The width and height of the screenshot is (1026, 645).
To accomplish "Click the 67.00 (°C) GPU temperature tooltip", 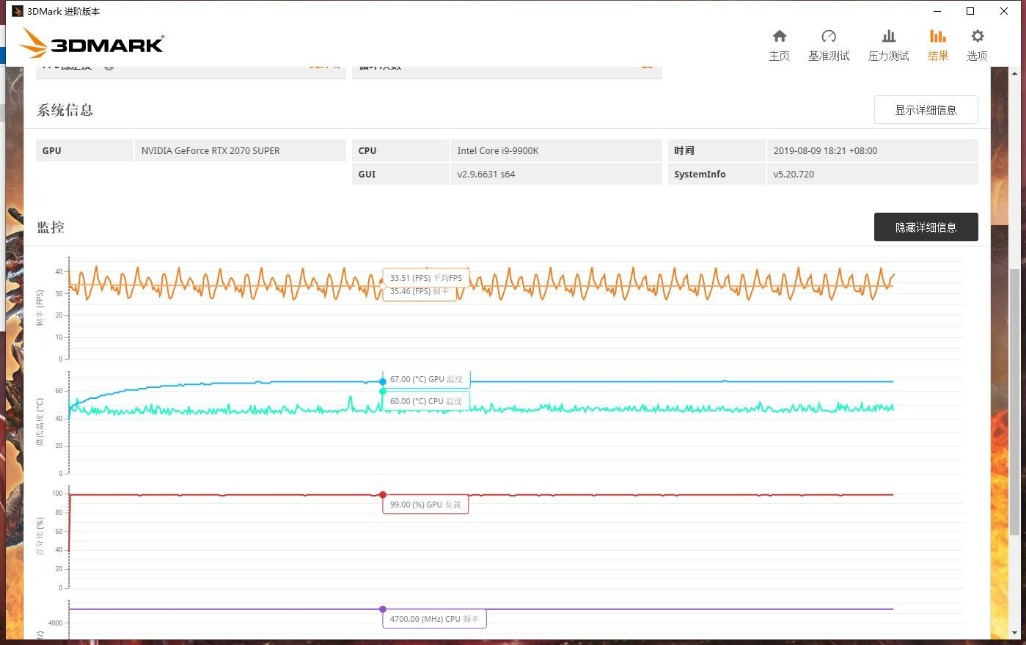I will click(x=426, y=379).
